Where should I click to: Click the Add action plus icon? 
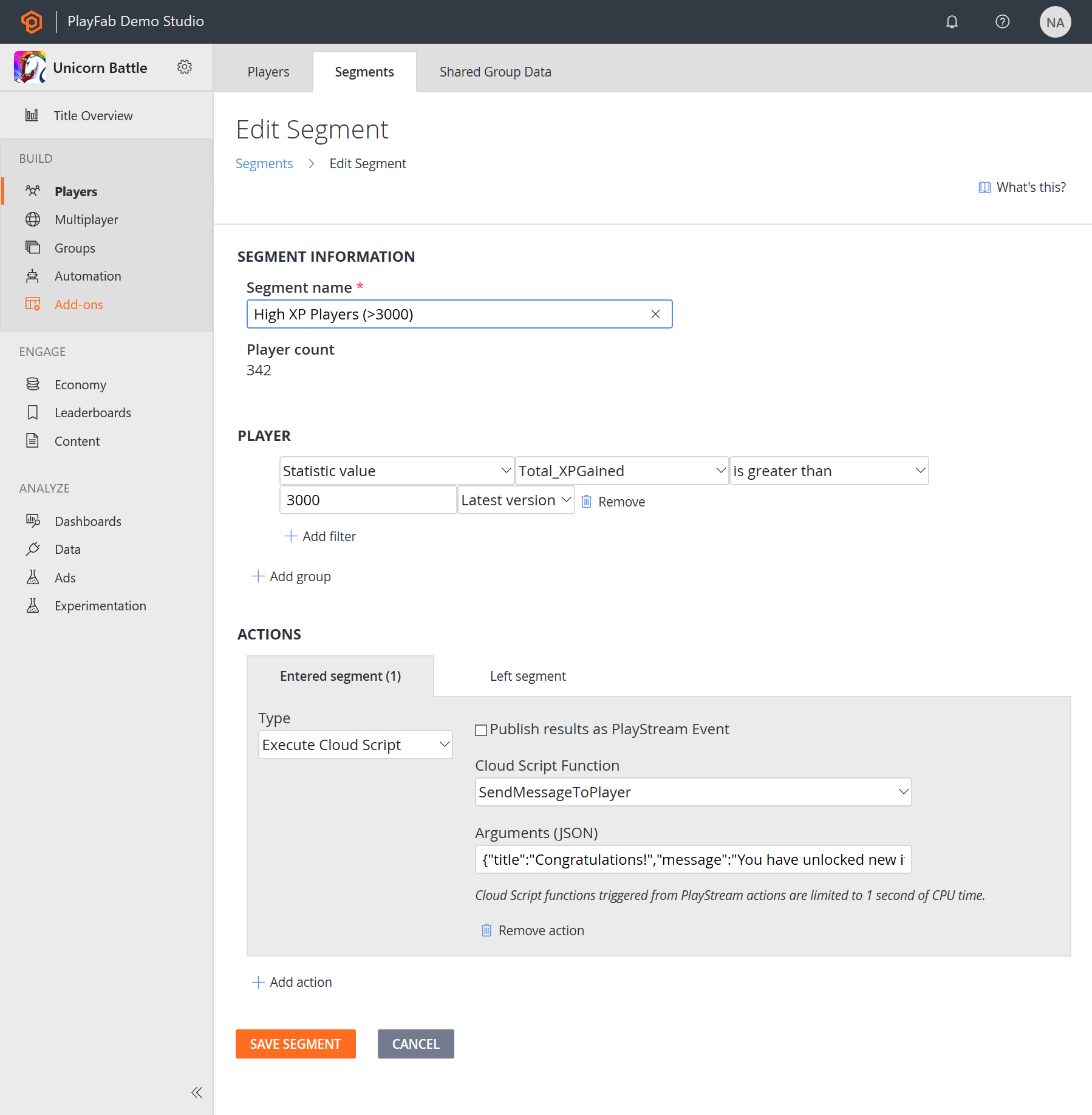pos(258,982)
